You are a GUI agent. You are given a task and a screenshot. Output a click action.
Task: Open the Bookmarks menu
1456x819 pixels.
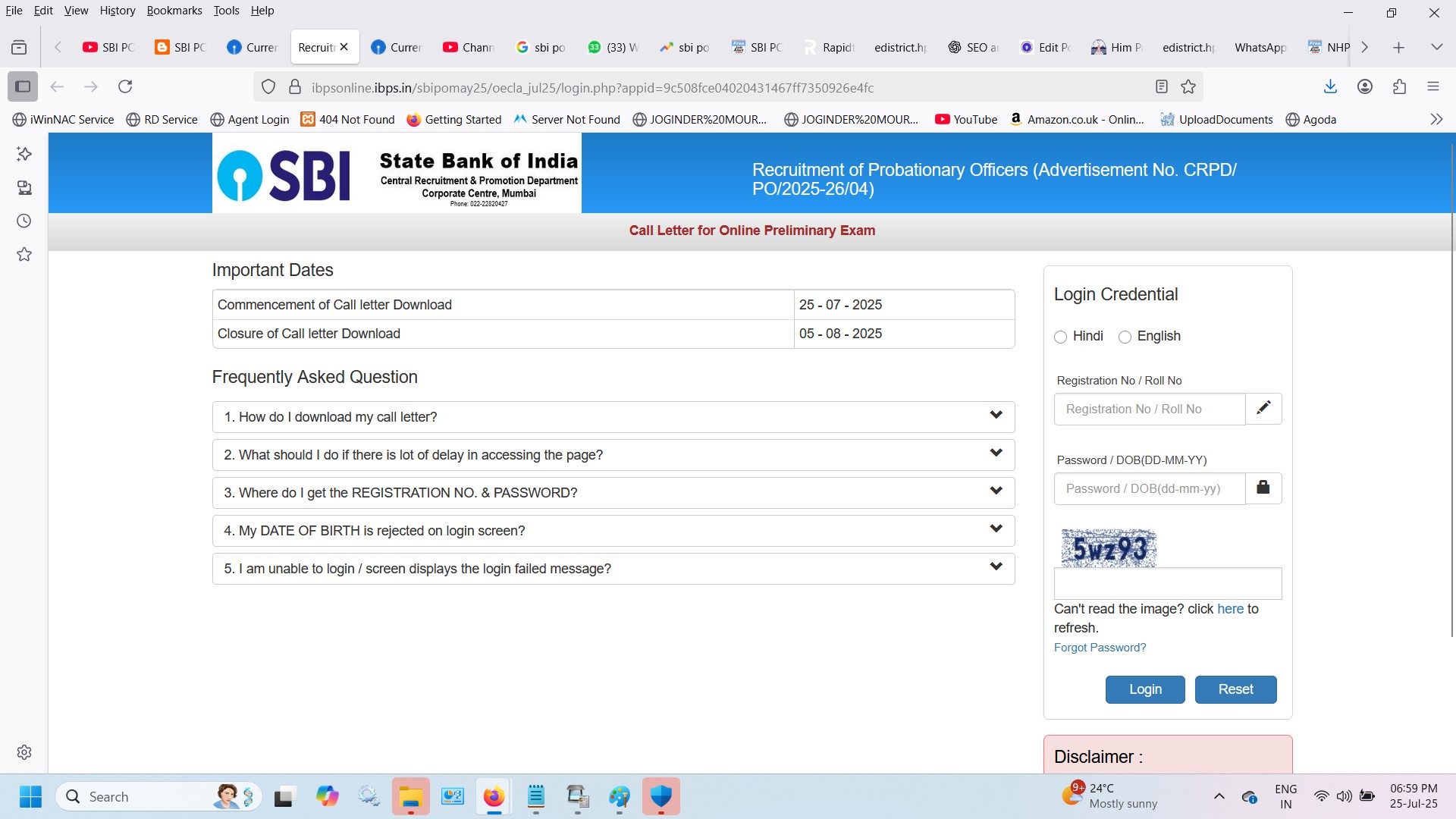pos(174,11)
